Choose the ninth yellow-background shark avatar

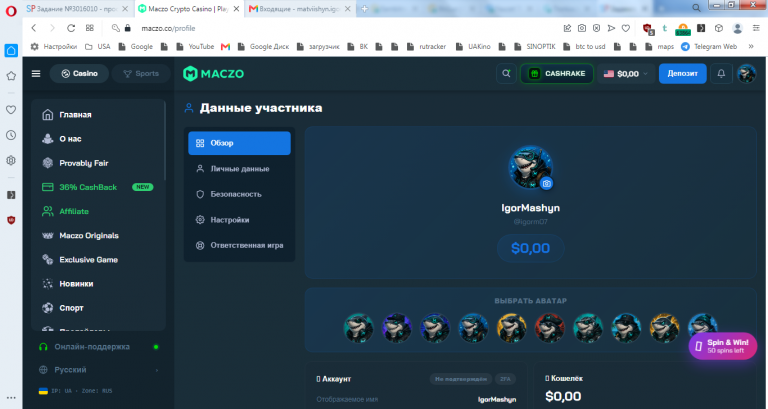[x=664, y=328]
